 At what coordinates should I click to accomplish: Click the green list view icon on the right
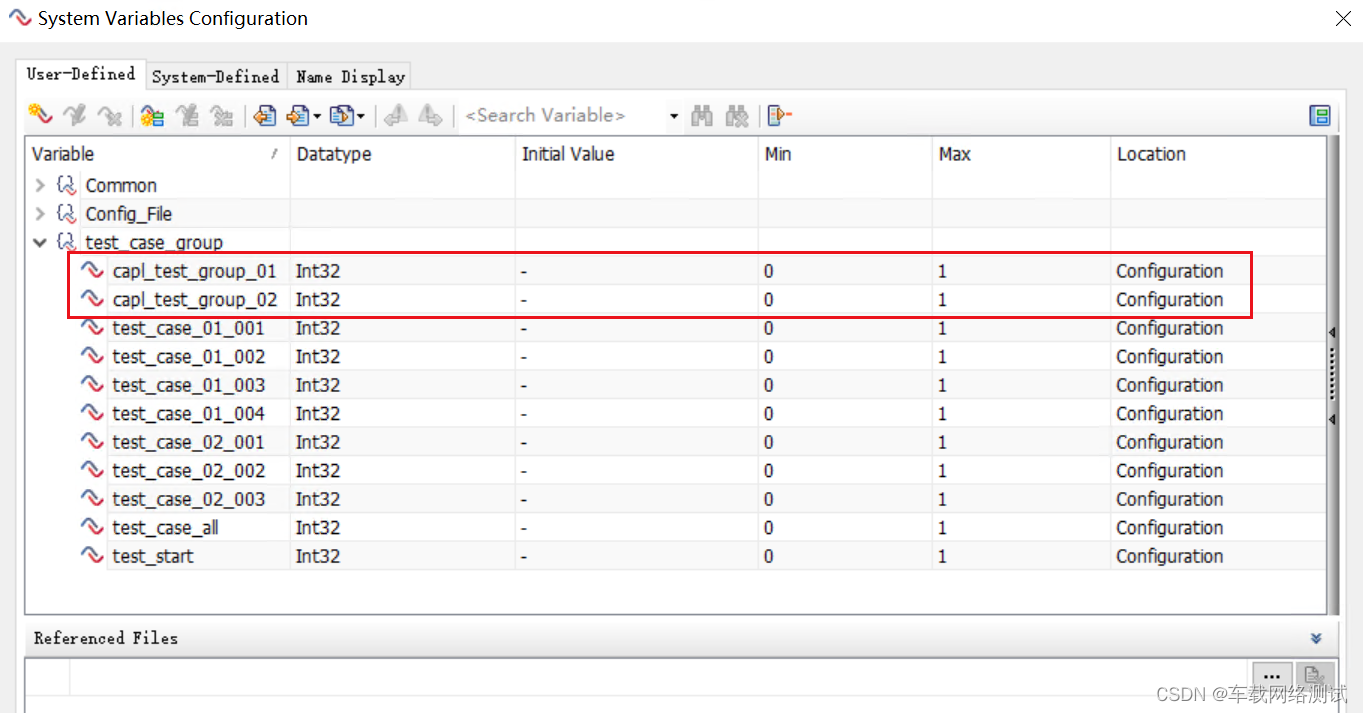tap(1320, 115)
